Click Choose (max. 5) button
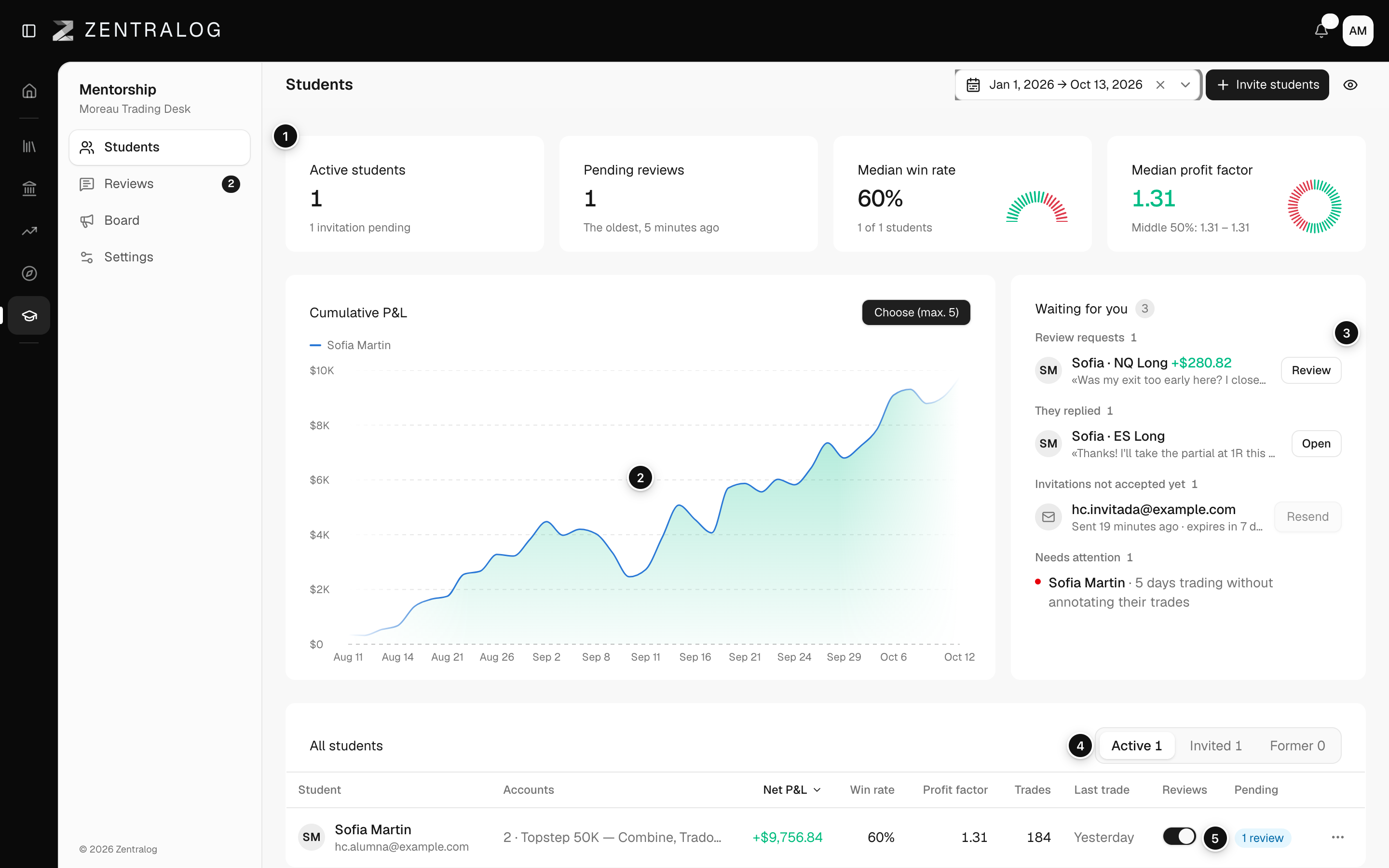 (x=916, y=312)
